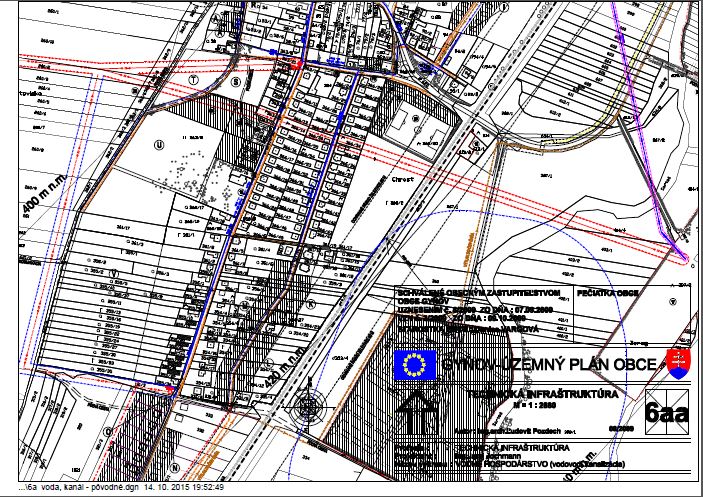The image size is (703, 497).
Task: Click the circled letter U zone marker
Action: coord(159,144)
